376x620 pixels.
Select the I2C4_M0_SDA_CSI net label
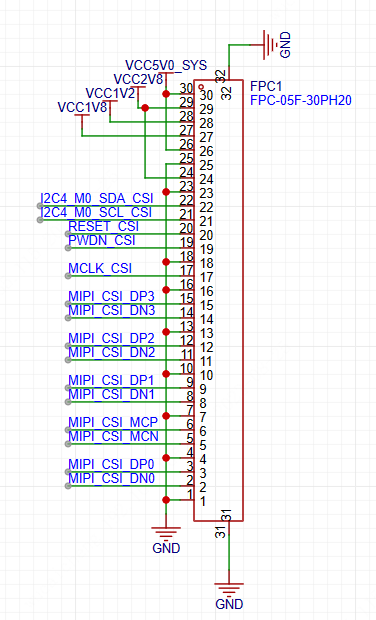click(97, 198)
